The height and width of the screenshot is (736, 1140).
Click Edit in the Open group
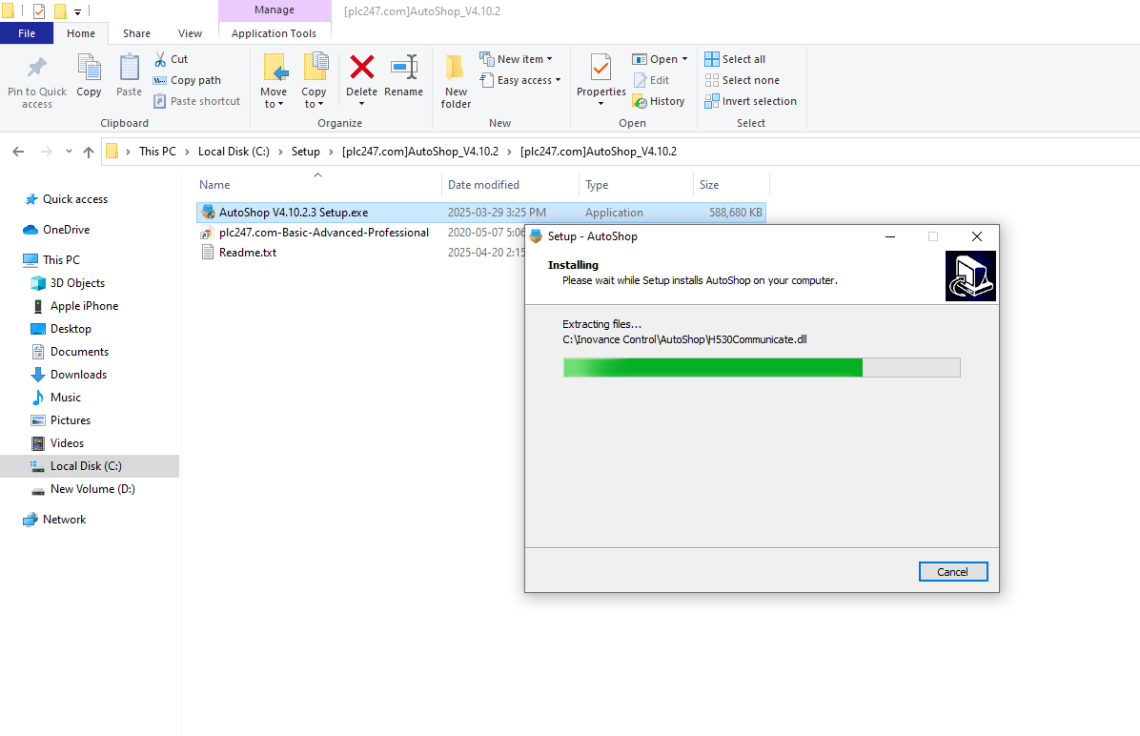pyautogui.click(x=651, y=80)
